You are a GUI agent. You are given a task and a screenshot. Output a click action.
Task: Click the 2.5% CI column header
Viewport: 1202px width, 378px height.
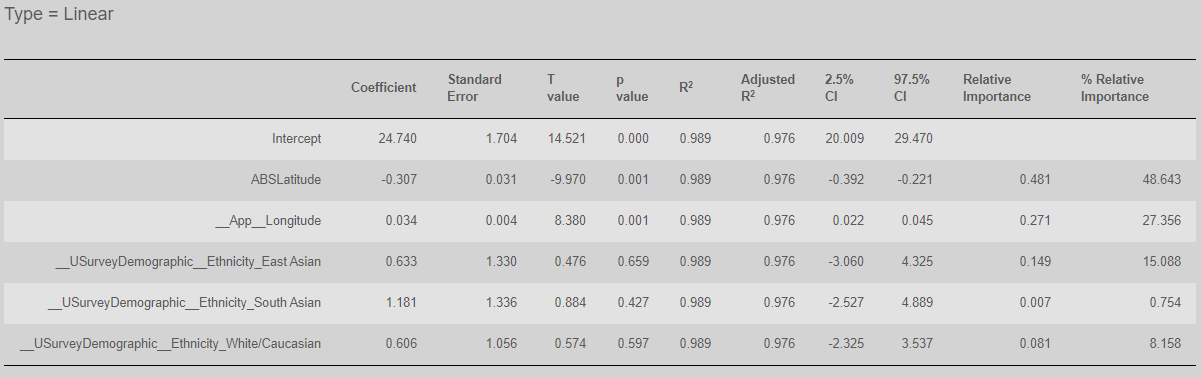[839, 88]
